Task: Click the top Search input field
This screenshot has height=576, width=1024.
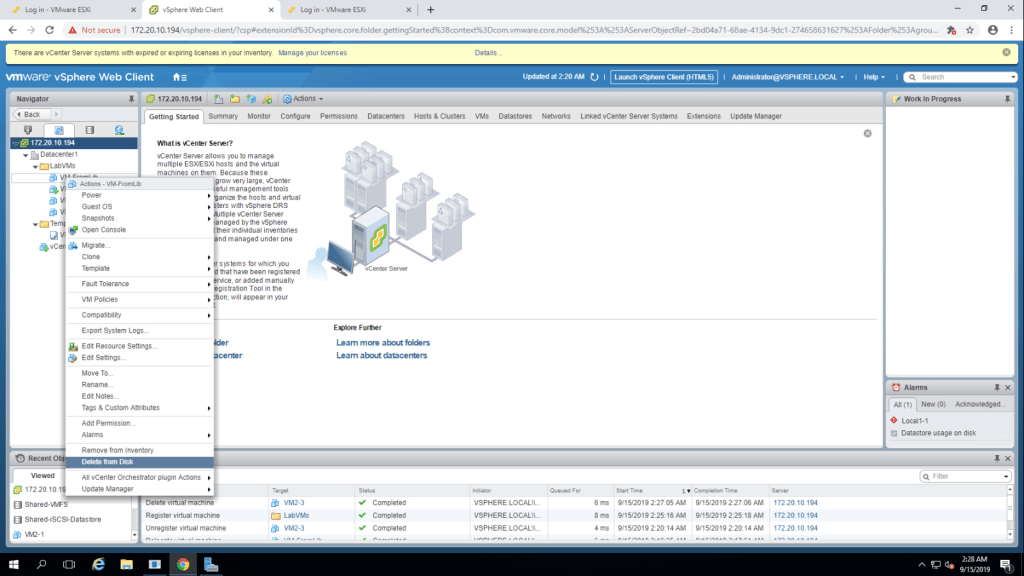Action: tap(960, 77)
